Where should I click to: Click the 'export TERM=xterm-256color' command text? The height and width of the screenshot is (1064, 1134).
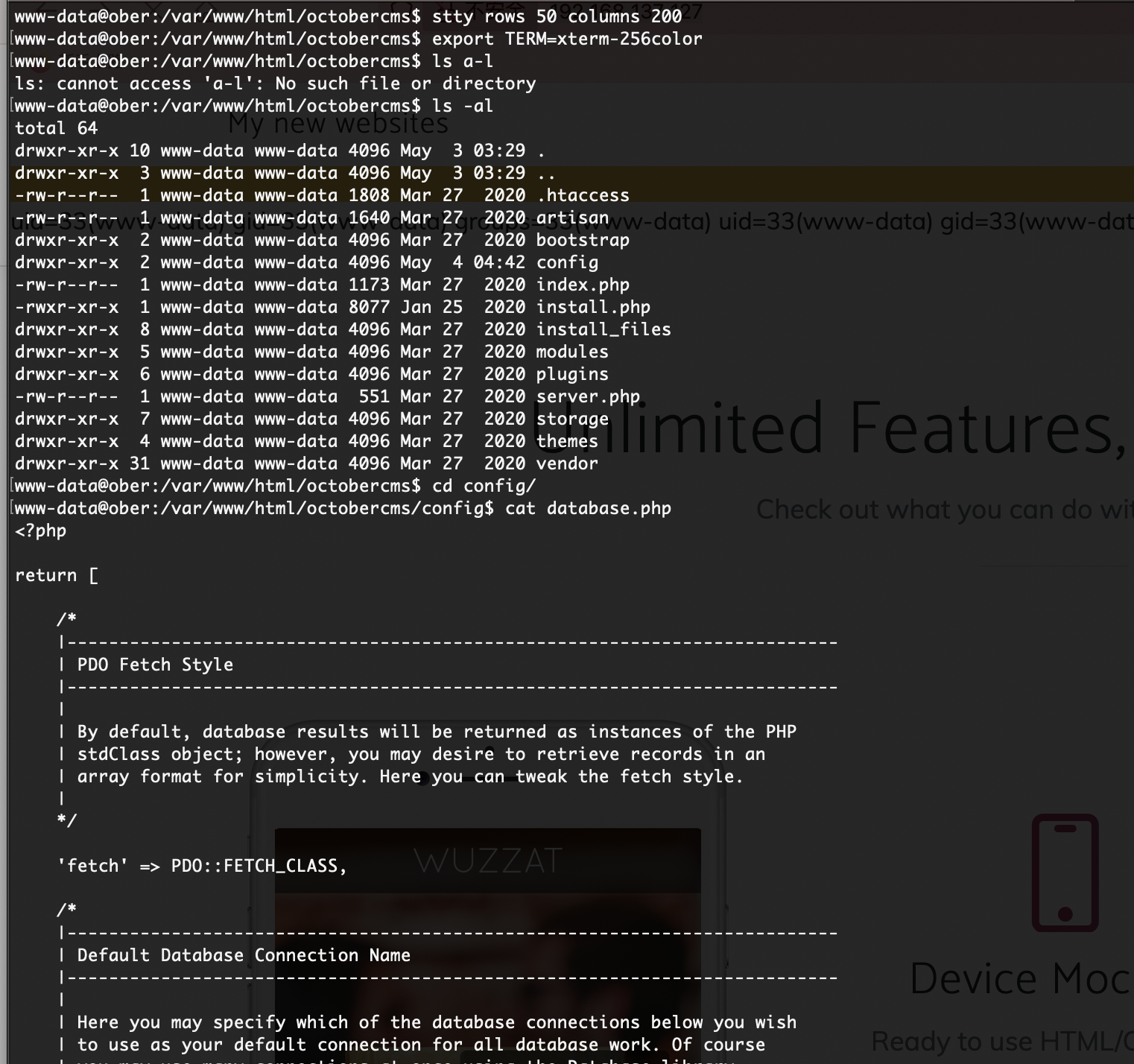tap(567, 39)
